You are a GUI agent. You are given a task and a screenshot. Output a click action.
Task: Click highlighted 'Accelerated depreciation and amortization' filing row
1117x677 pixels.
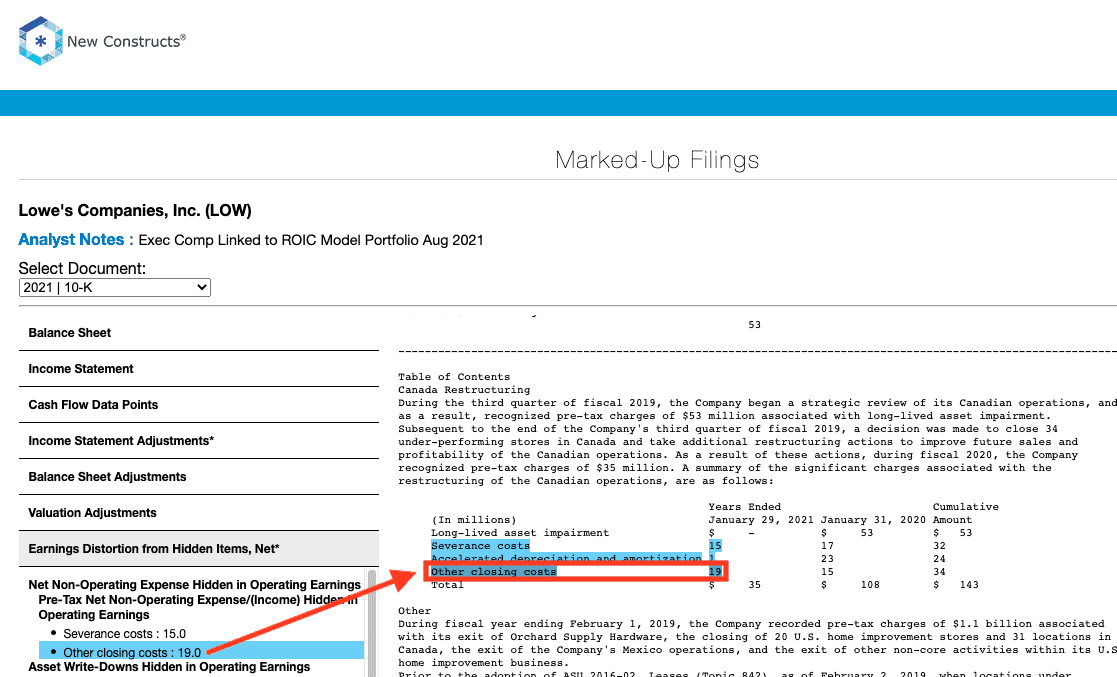coord(566,558)
